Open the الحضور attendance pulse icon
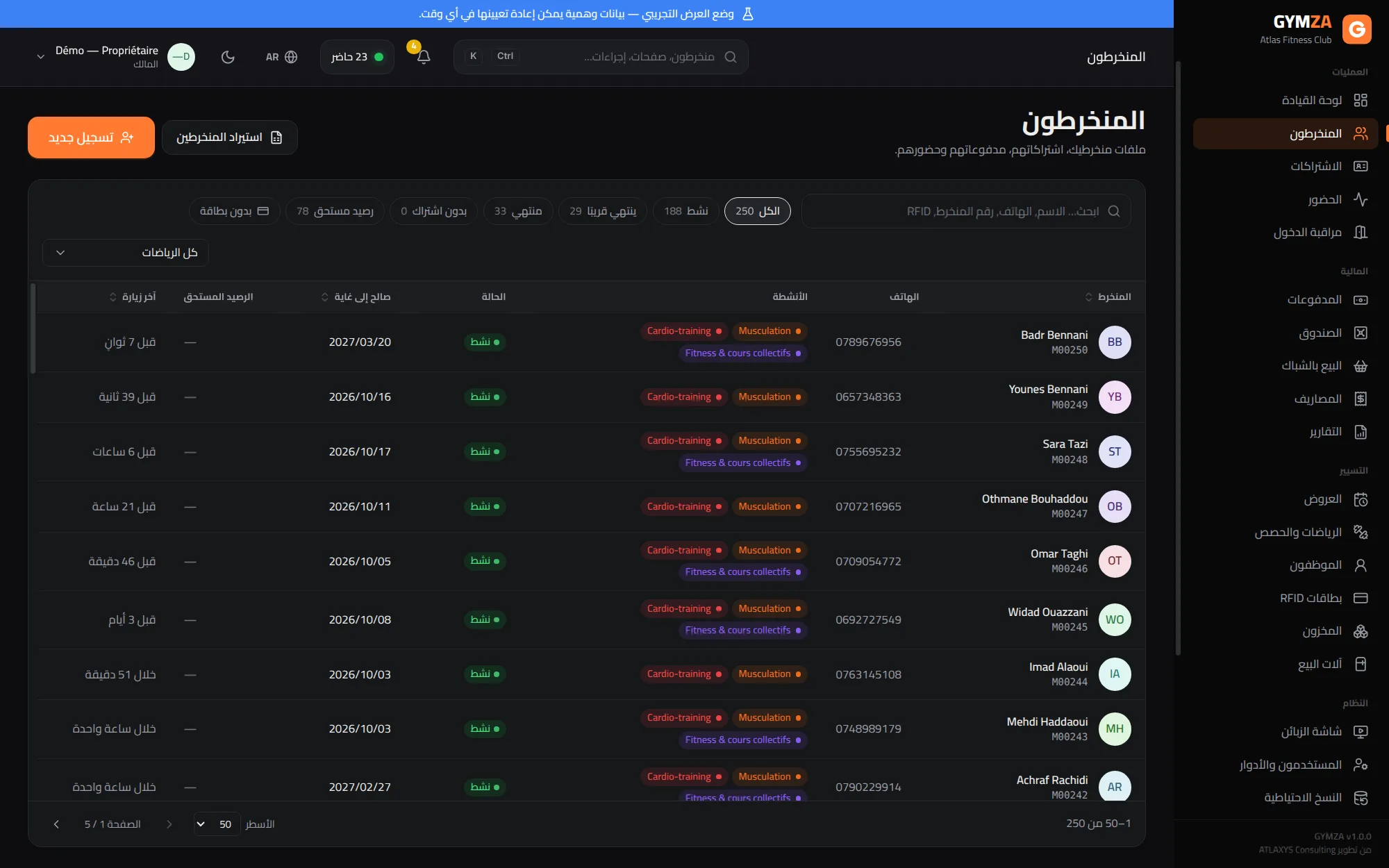This screenshot has height=868, width=1389. point(1361,199)
